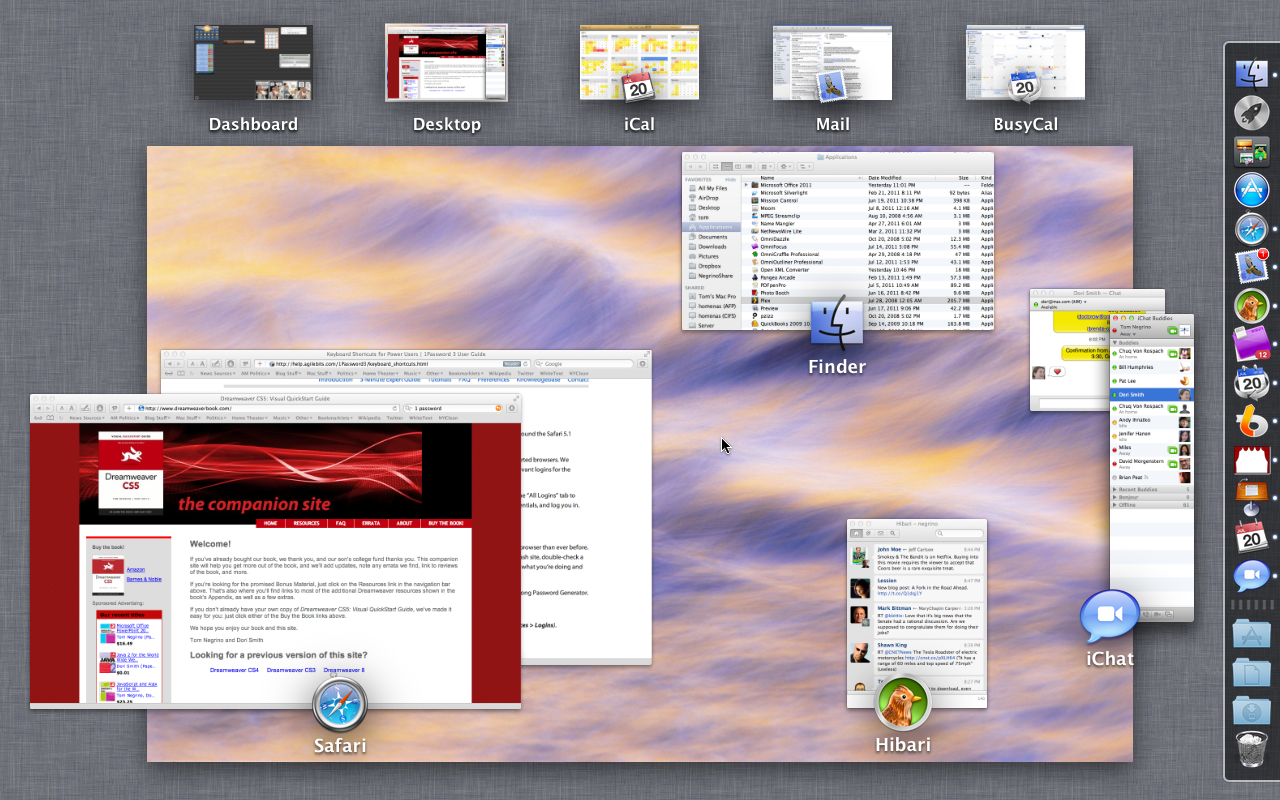This screenshot has width=1280, height=800.
Task: Select All My Files in Finder sidebar
Action: coord(712,188)
